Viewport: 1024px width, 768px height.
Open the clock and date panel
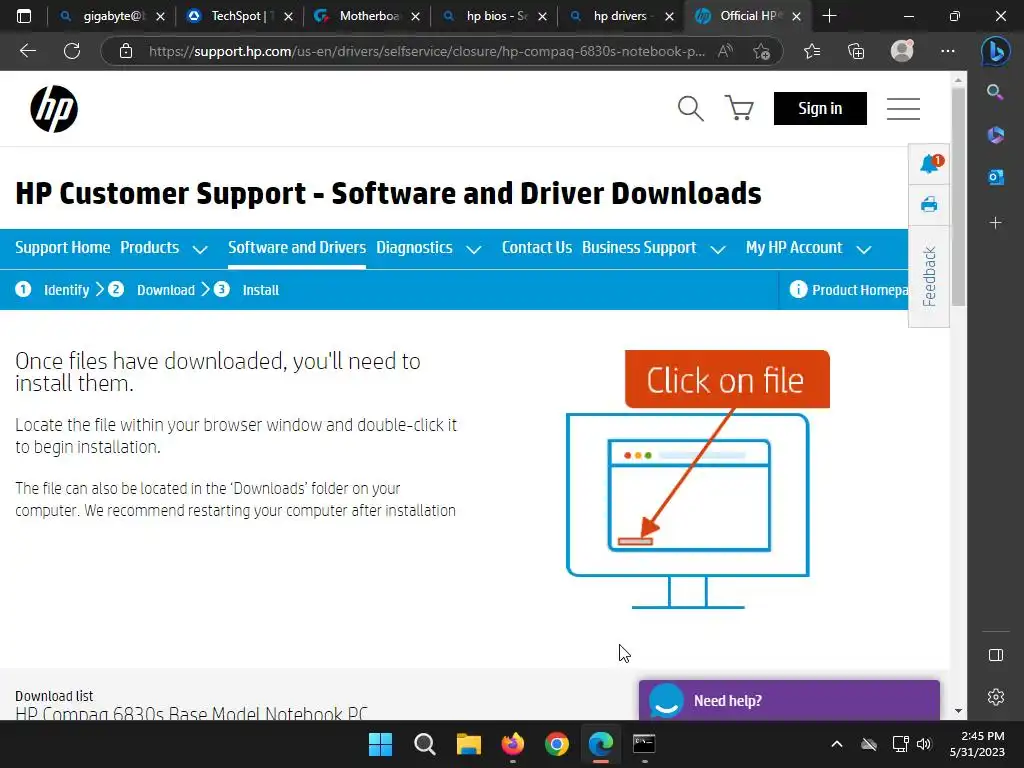[977, 744]
